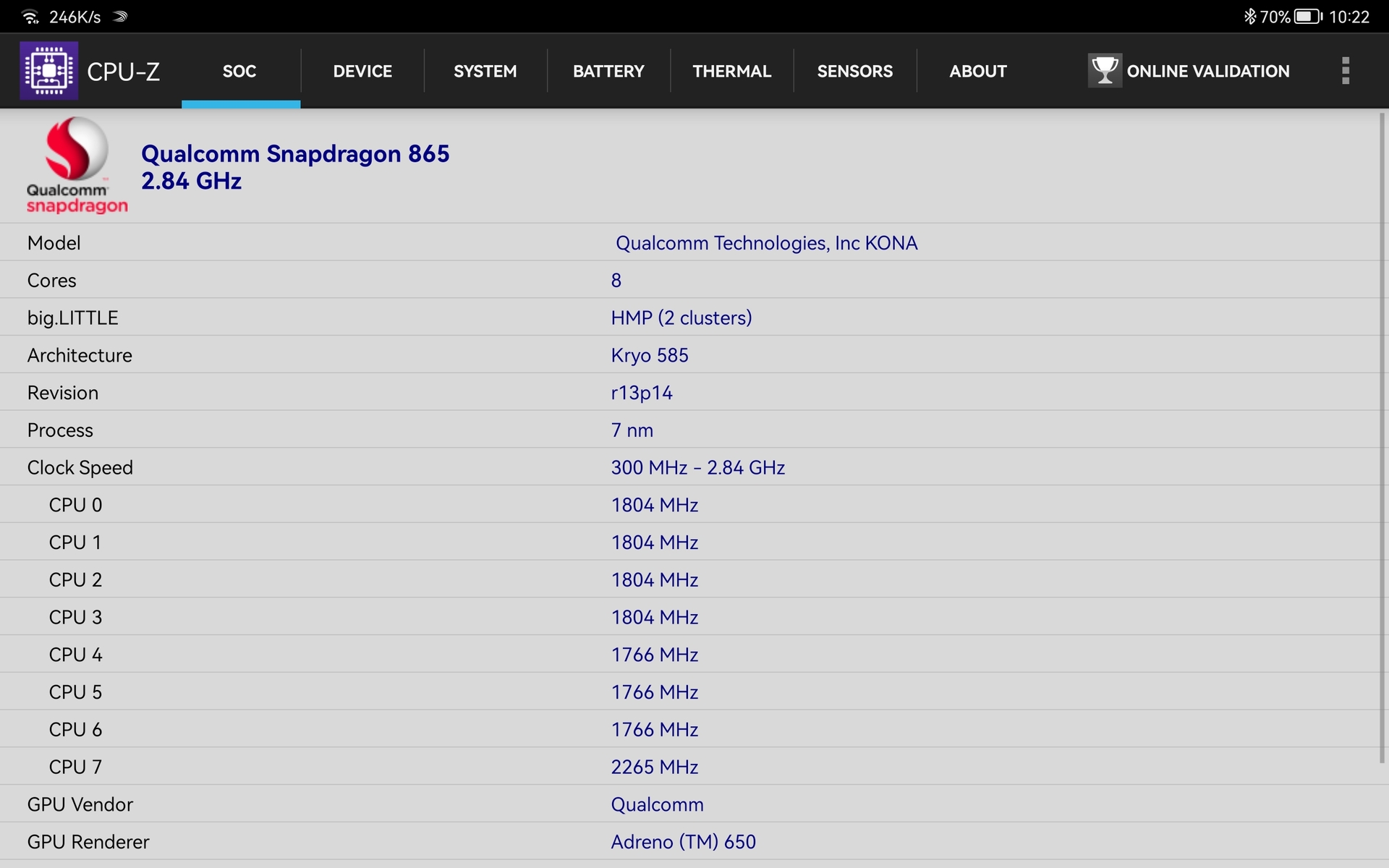Switch to the DEVICE tab
The width and height of the screenshot is (1389, 868).
tap(362, 71)
